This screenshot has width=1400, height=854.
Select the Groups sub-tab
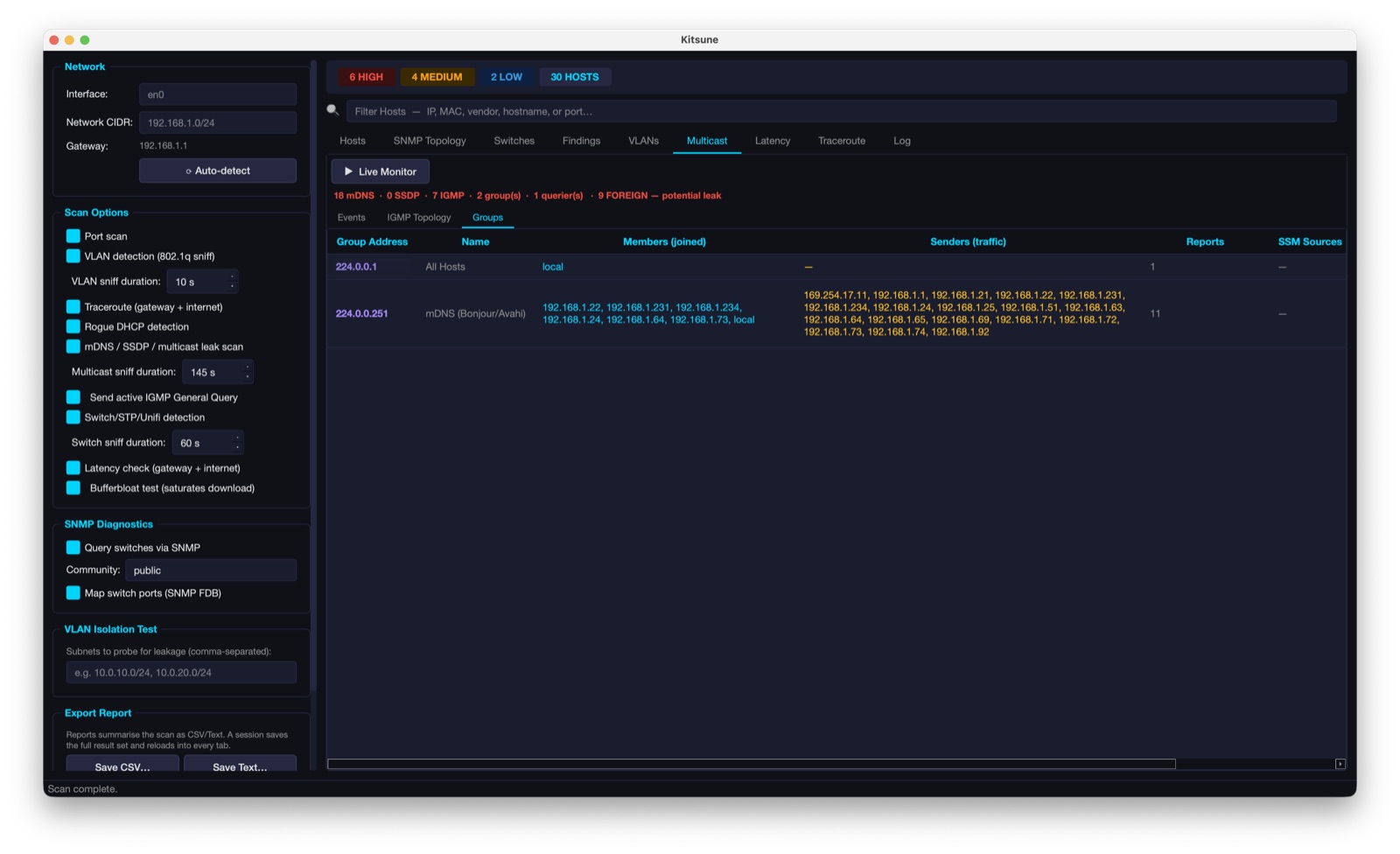point(487,218)
